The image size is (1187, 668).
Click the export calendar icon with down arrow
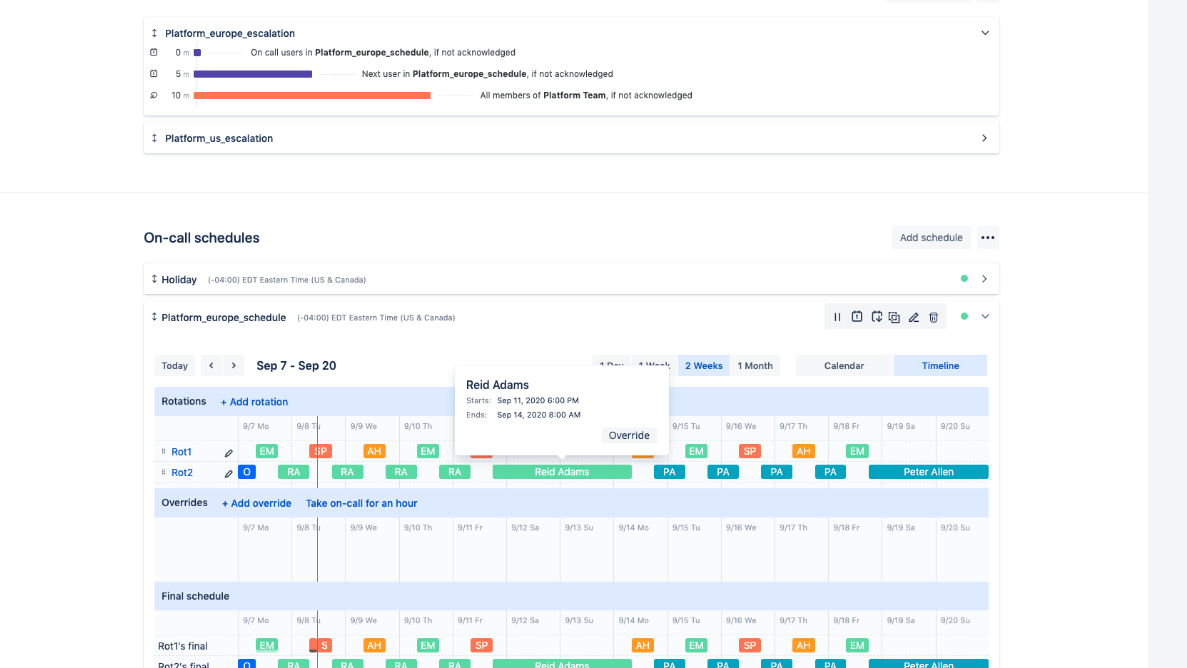[x=876, y=317]
